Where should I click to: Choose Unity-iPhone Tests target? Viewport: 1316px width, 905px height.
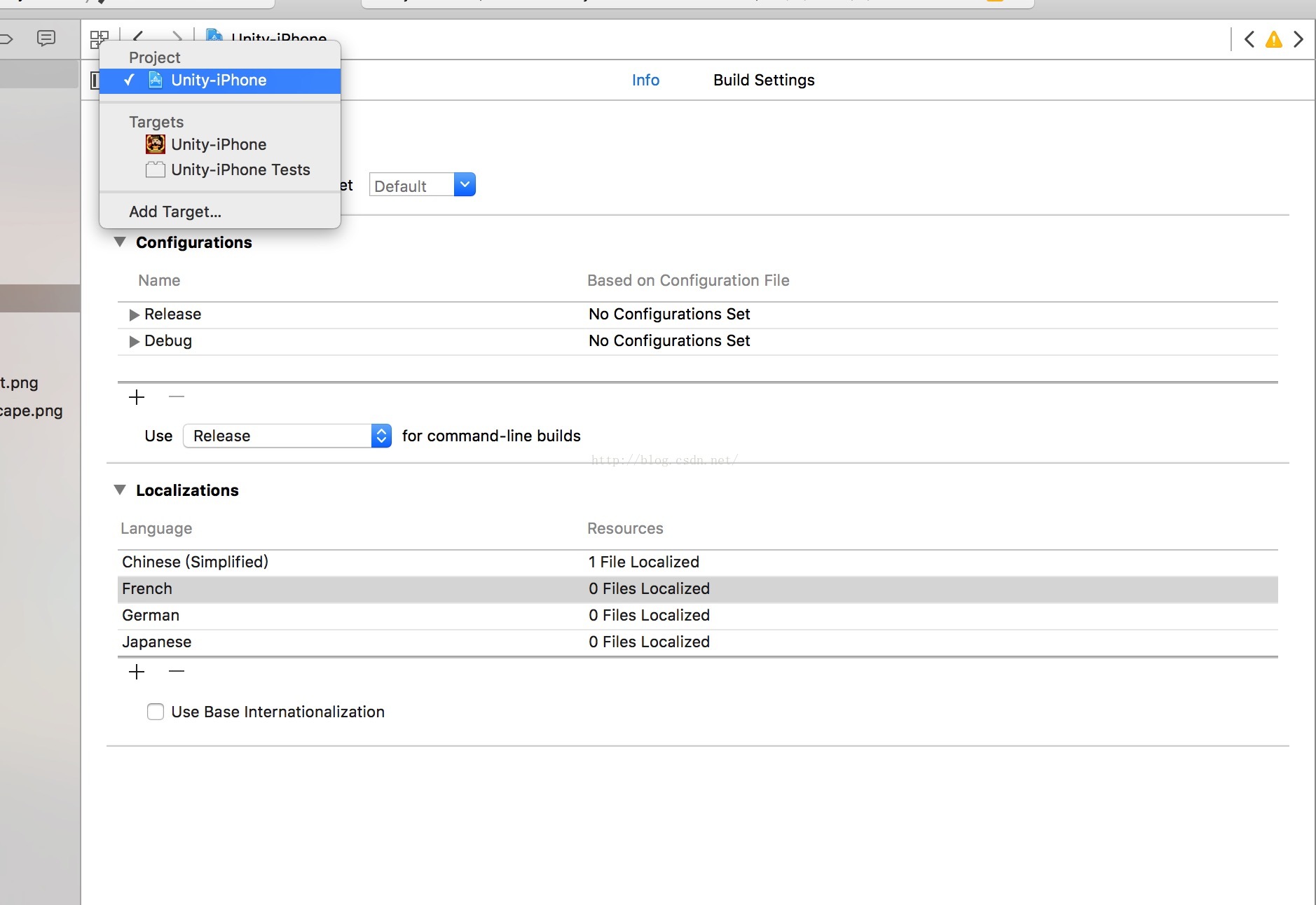[x=220, y=170]
